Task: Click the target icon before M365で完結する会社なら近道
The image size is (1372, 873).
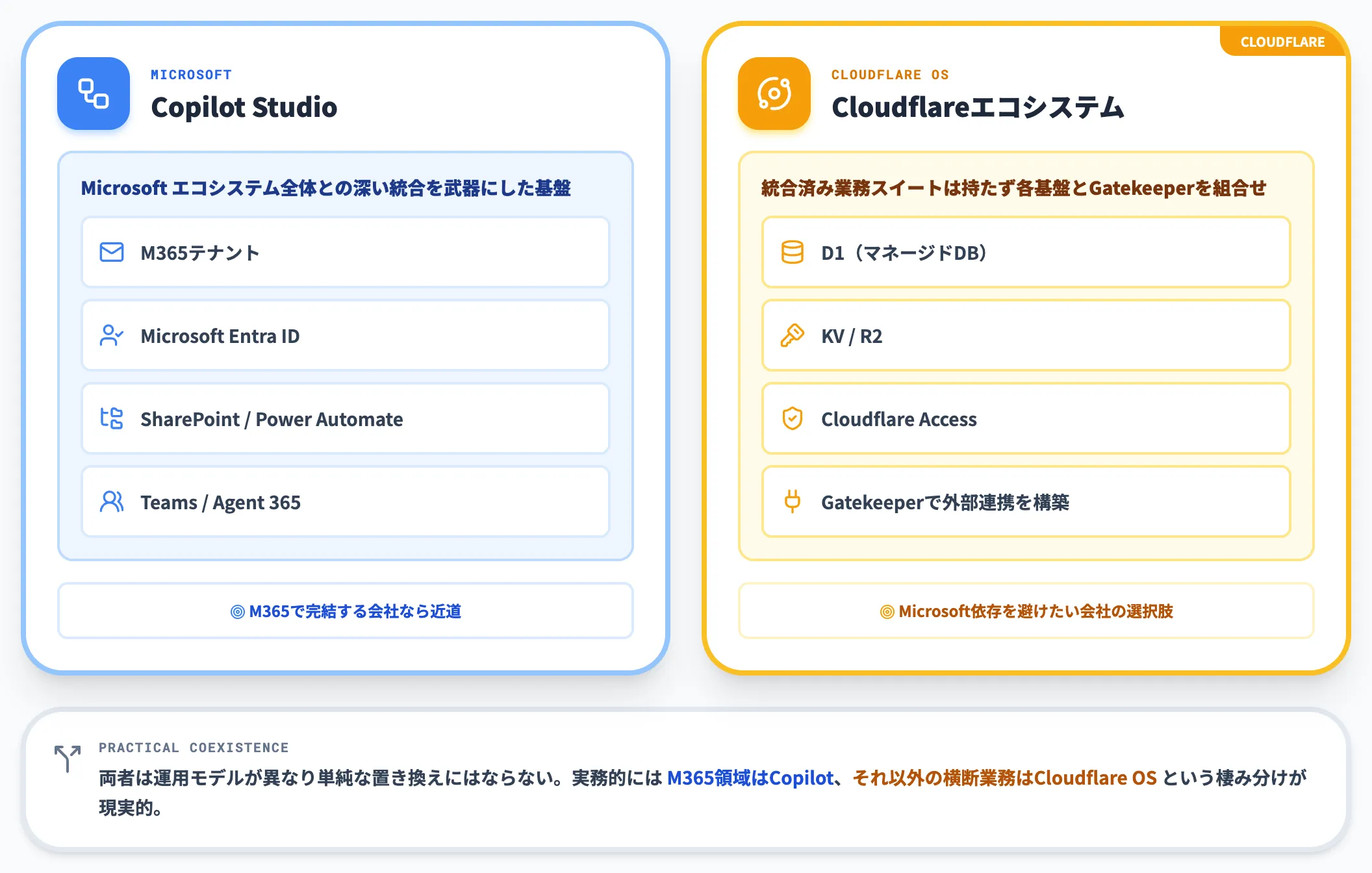Action: [238, 612]
